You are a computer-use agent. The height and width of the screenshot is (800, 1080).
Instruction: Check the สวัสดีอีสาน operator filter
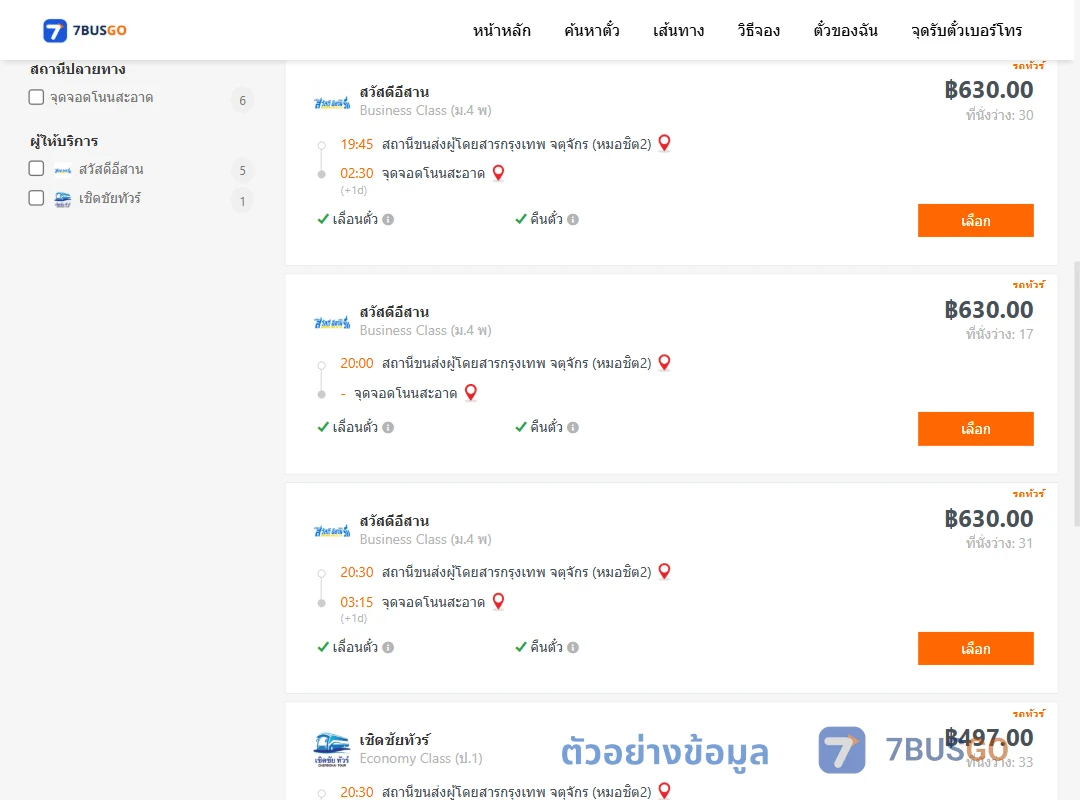click(x=37, y=169)
